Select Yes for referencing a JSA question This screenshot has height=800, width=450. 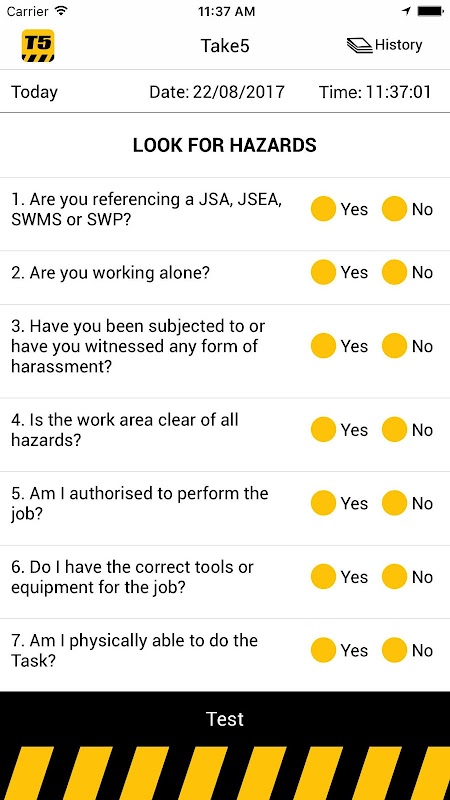323,209
